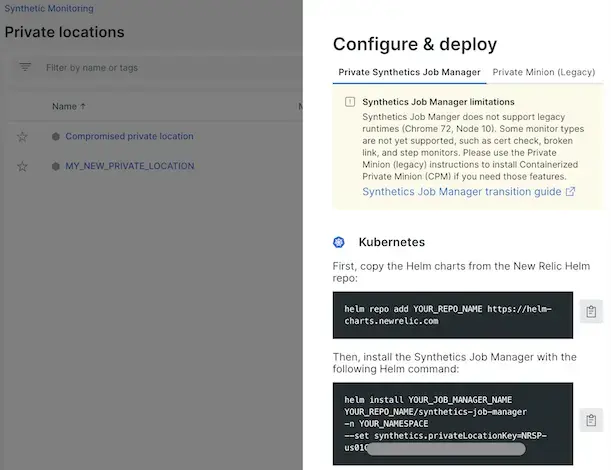Click the Kubernetes logo icon
Image resolution: width=611 pixels, height=470 pixels.
(x=340, y=242)
